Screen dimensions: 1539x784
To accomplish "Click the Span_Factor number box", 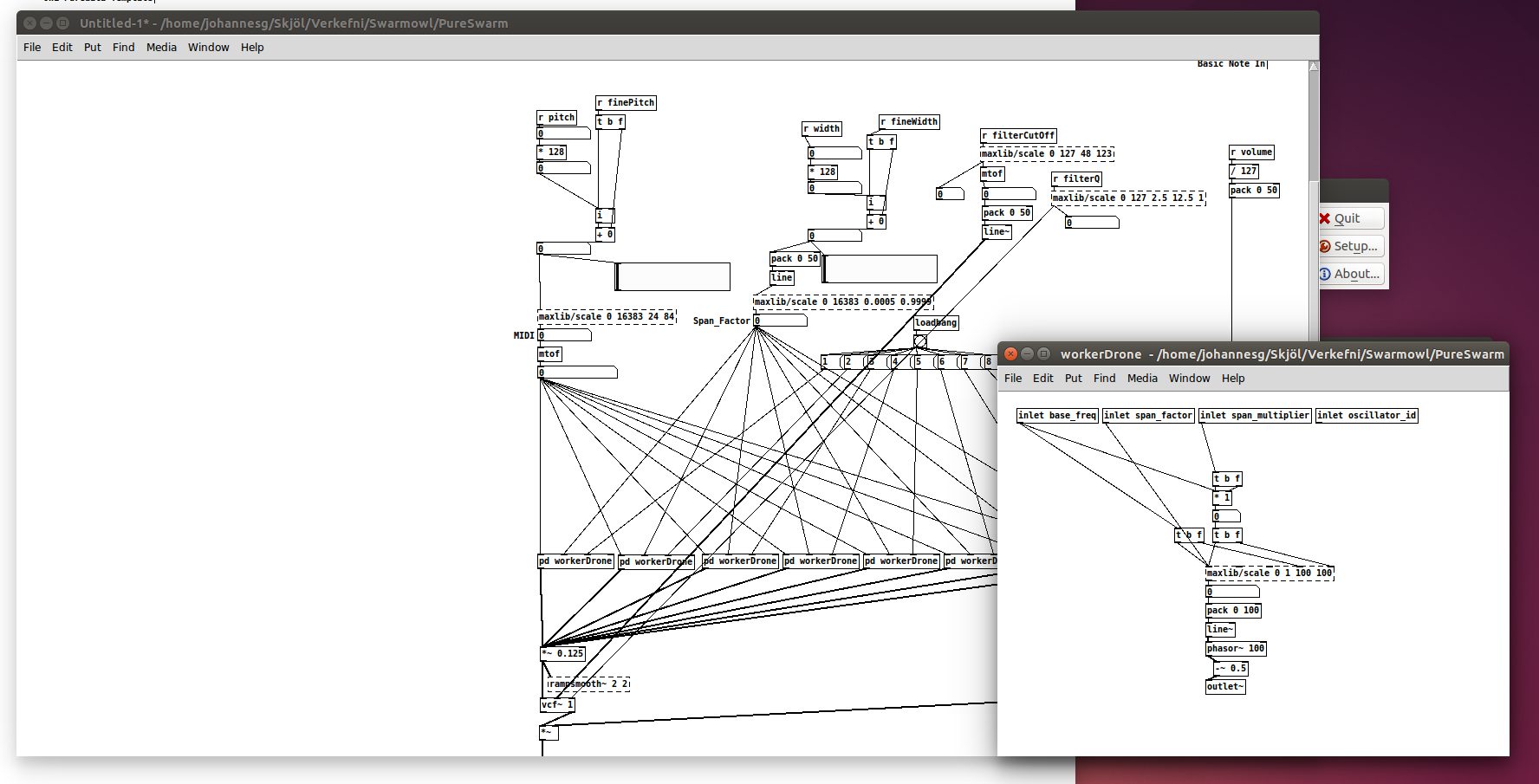I will (780, 321).
